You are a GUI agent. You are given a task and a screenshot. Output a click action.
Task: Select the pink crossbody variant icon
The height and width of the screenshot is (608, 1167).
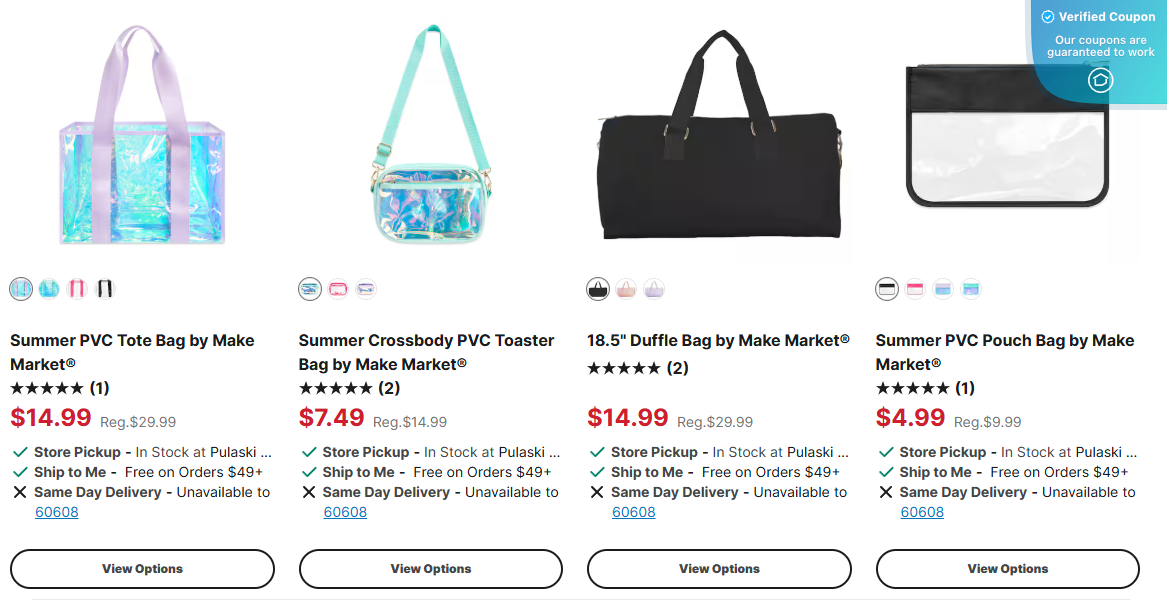point(338,288)
